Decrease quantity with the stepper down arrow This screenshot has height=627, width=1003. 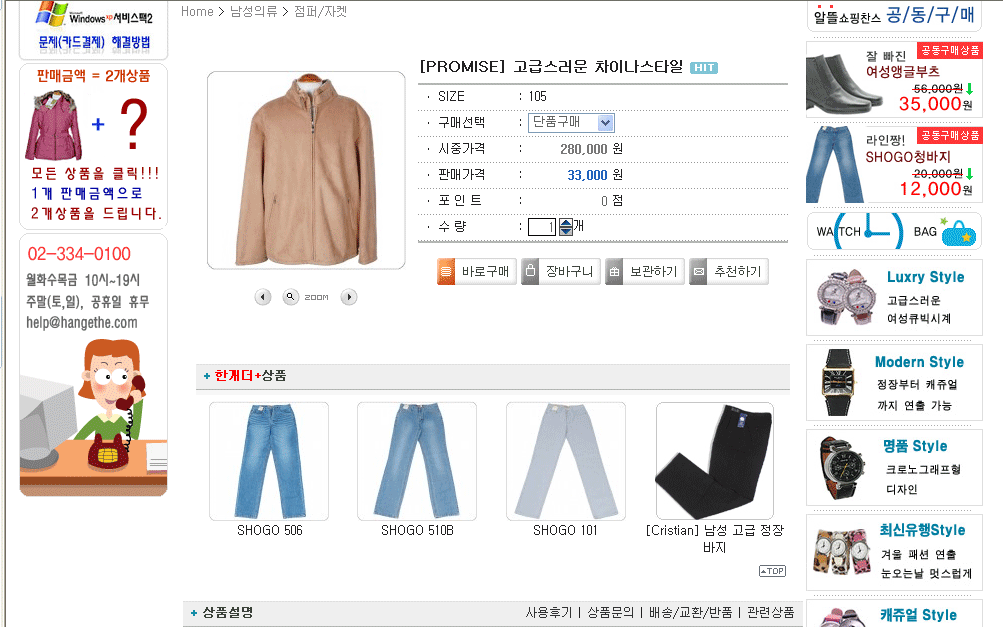pos(566,231)
